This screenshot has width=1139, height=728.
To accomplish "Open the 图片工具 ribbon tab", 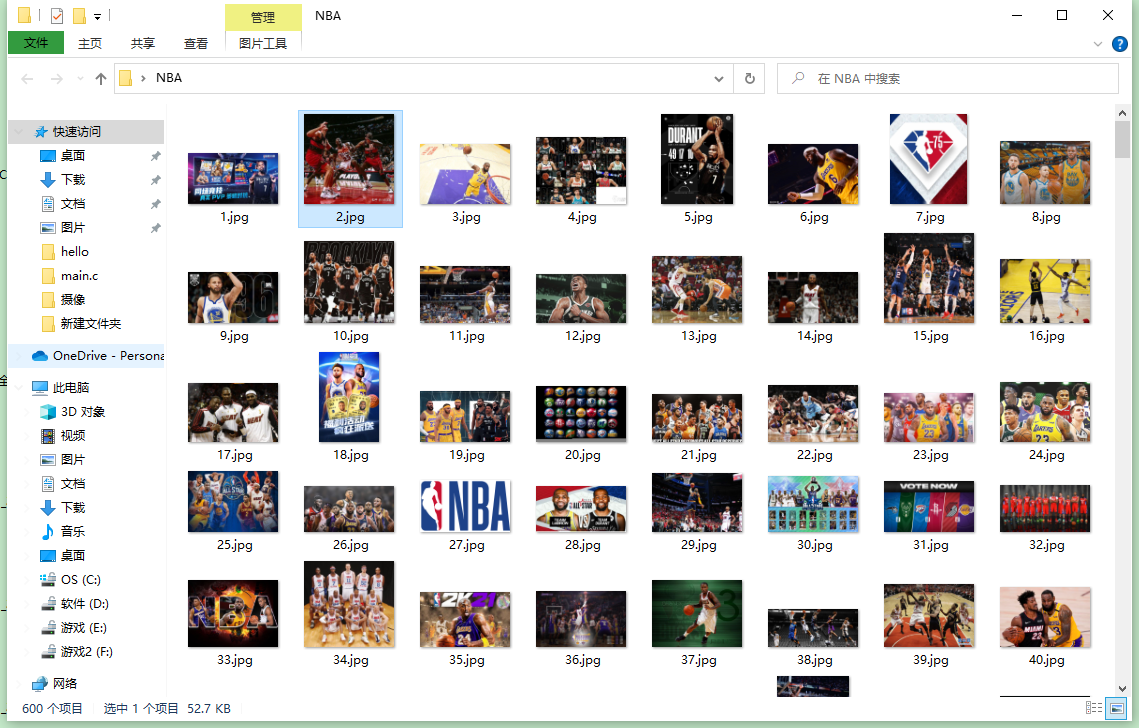I will tap(263, 44).
